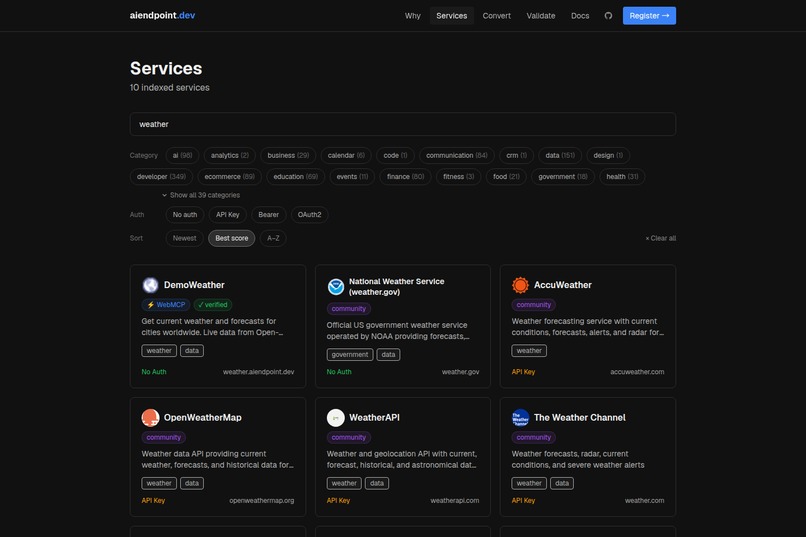This screenshot has width=806, height=537.
Task: Click data tag on OpenWeatherMap card
Action: 192,483
